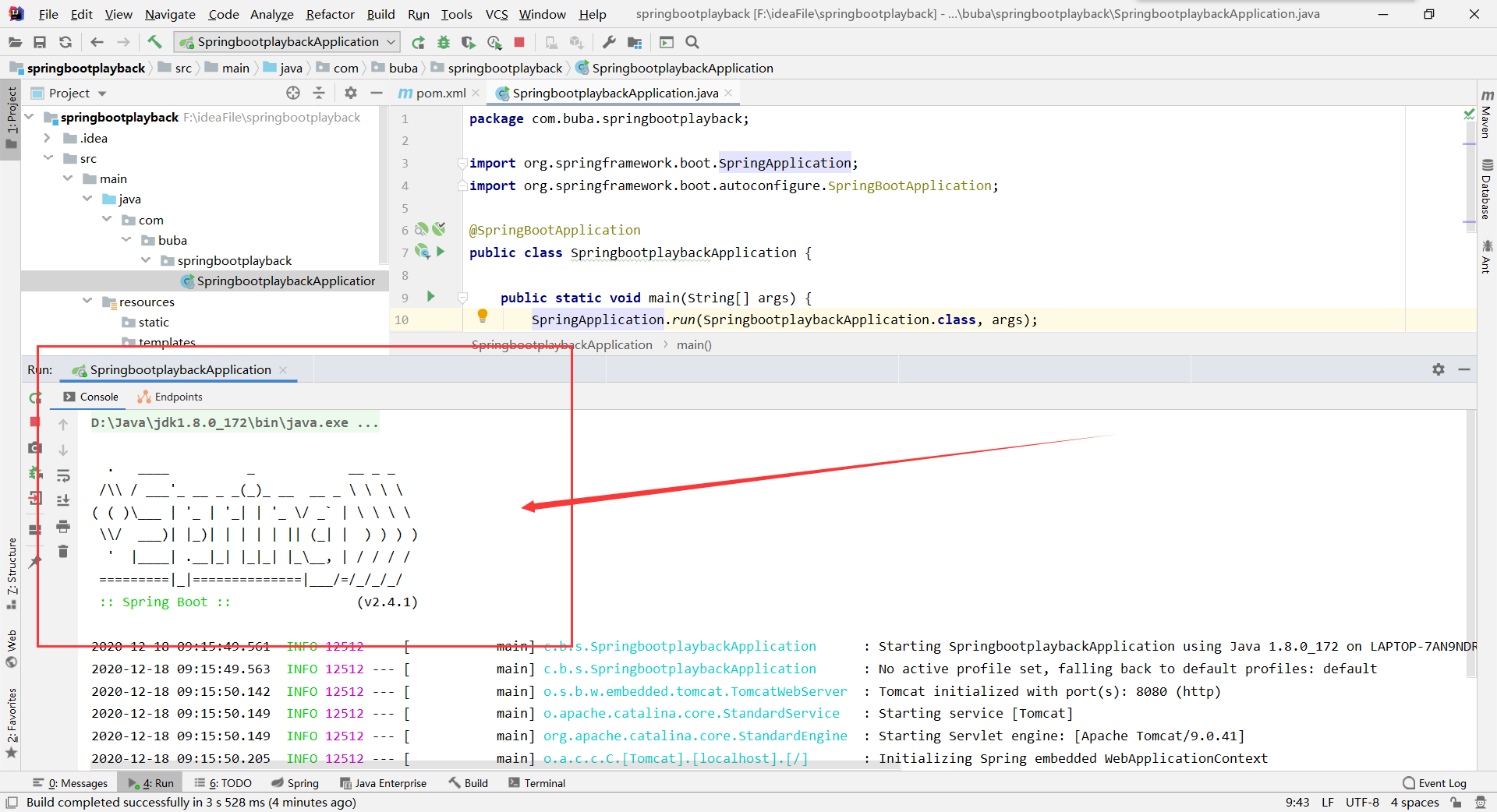Open Settings via the wrench icon
Image resolution: width=1497 pixels, height=812 pixels.
610,42
